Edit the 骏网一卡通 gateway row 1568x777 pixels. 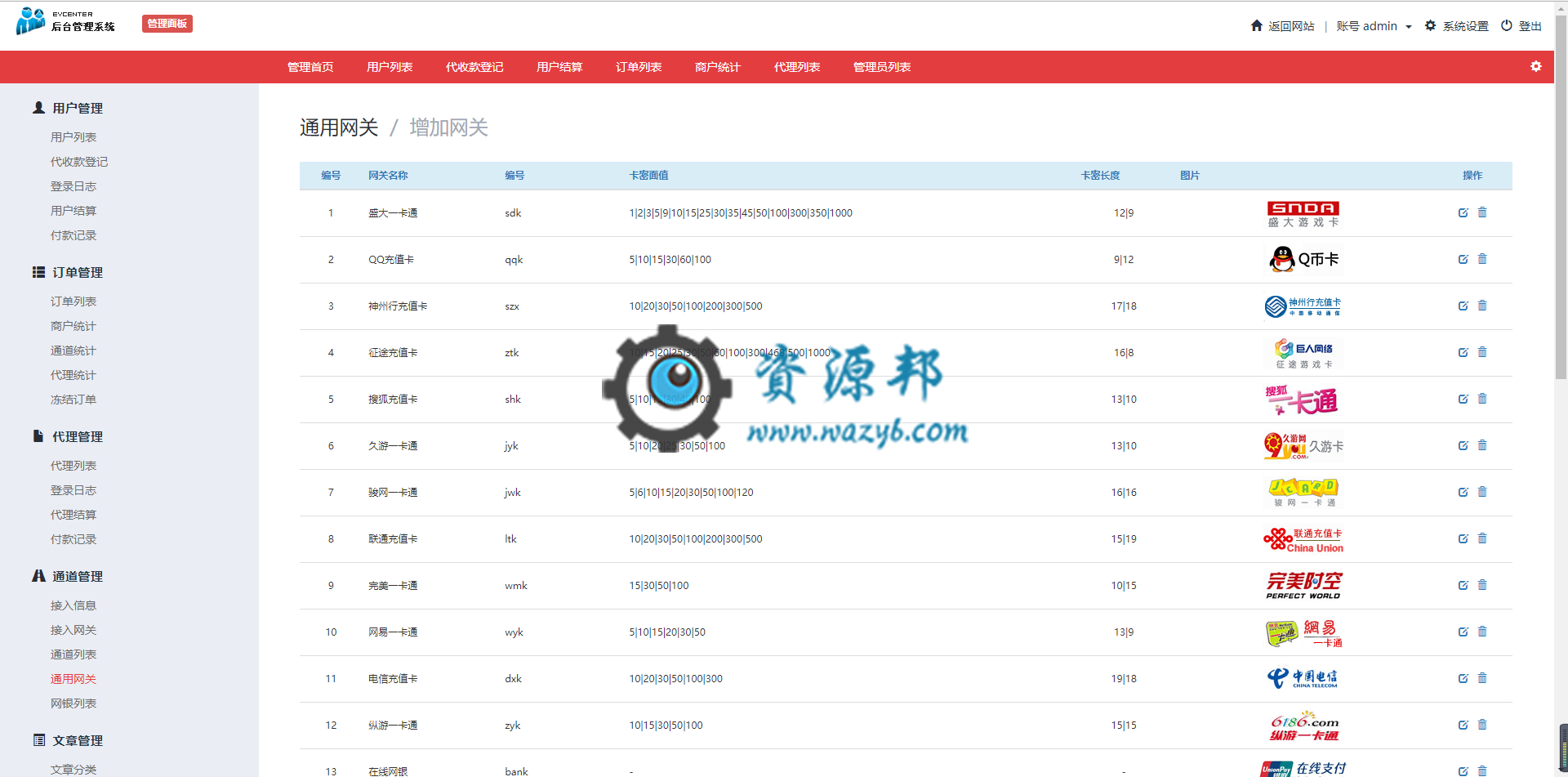[x=1463, y=492]
